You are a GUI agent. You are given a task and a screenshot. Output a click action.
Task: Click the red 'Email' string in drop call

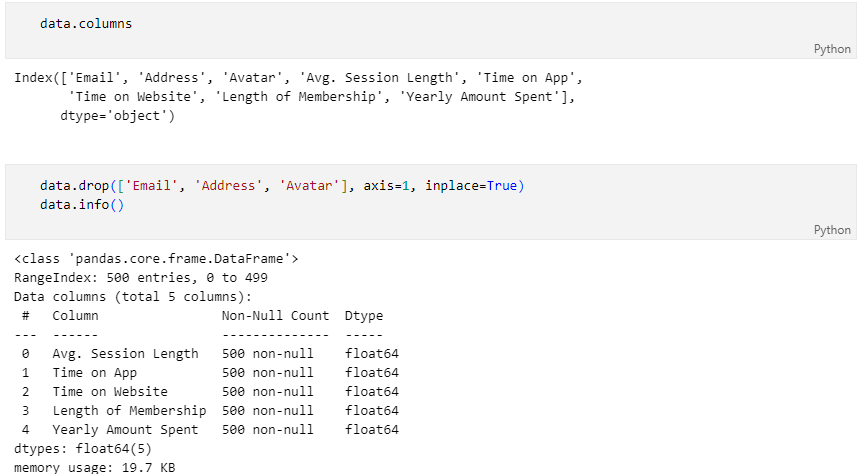(x=152, y=186)
